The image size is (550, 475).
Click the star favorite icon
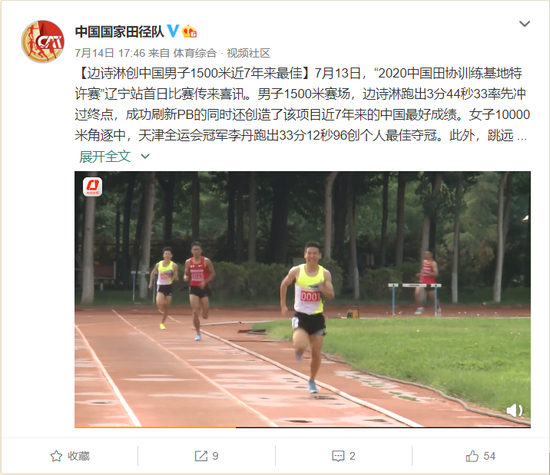coord(56,456)
